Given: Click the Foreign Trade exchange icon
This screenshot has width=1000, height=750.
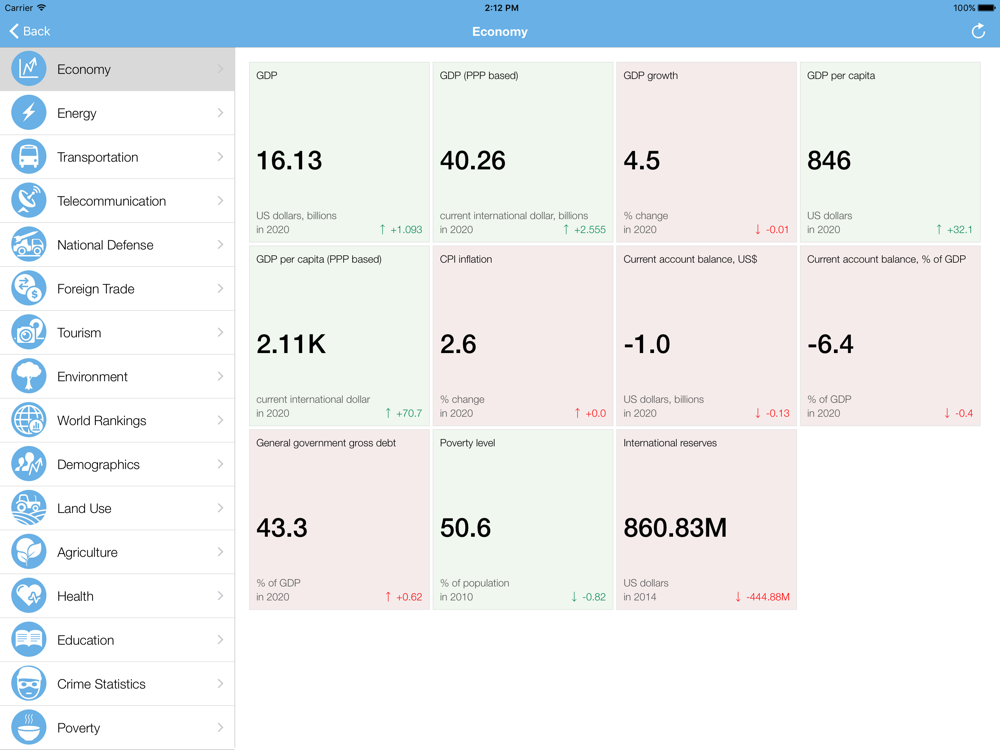Looking at the screenshot, I should click(29, 288).
